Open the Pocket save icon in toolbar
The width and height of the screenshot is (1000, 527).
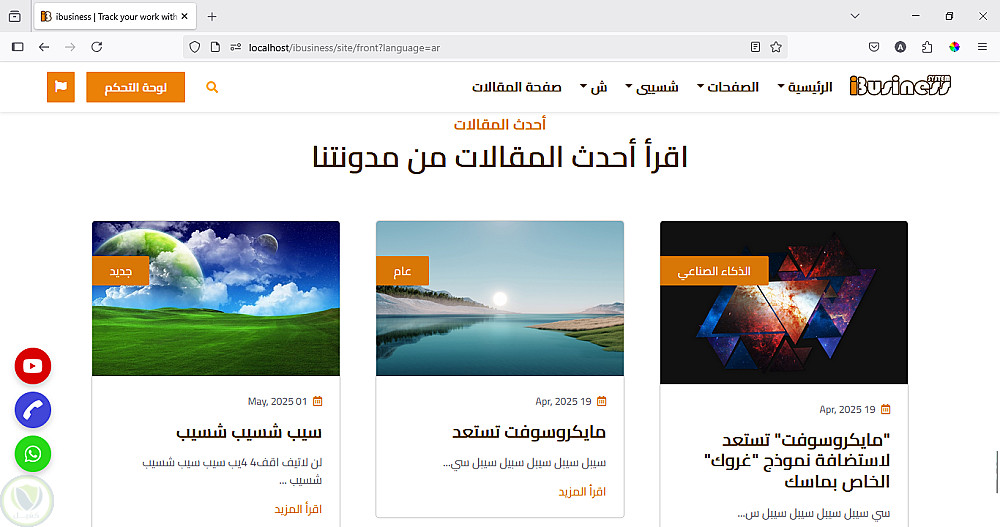(874, 47)
